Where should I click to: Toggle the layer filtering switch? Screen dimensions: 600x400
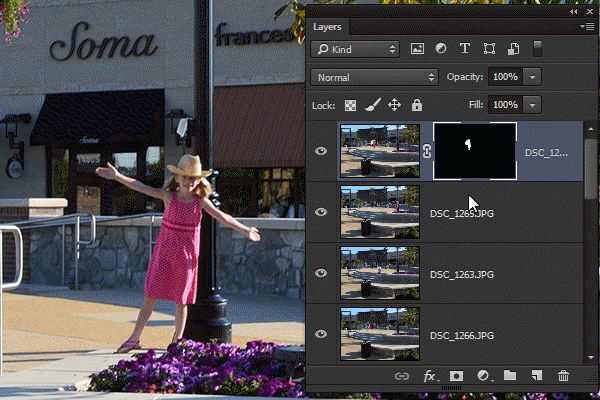537,49
